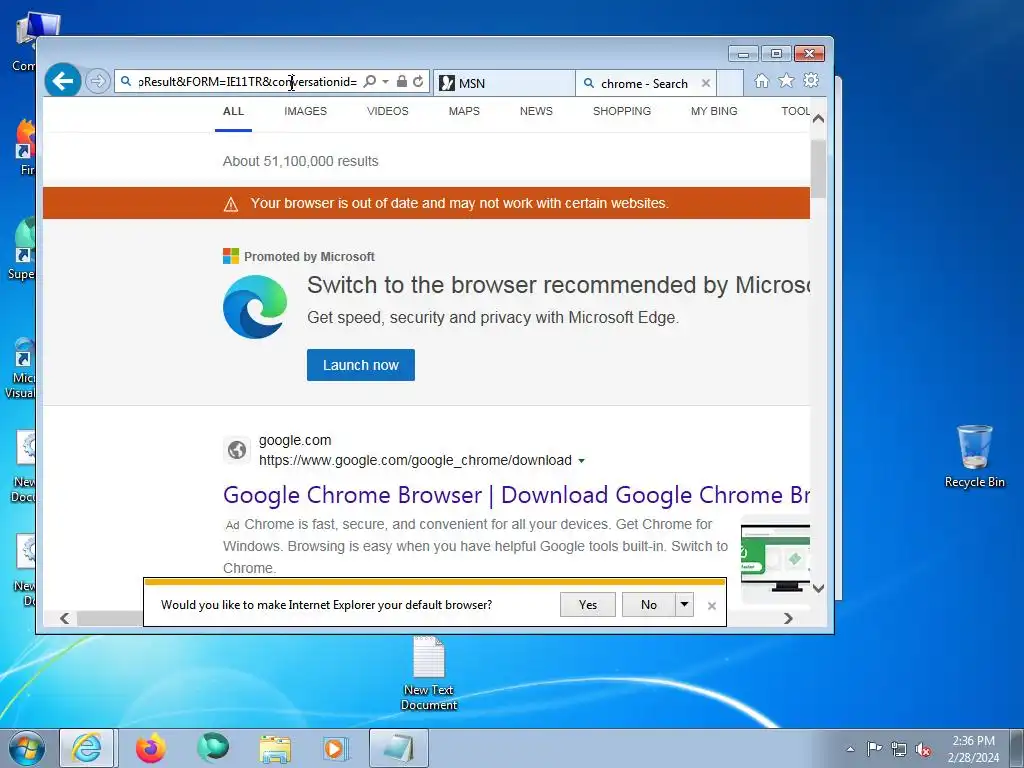Click the Microsoft Edge logo
This screenshot has width=1024, height=768.
255,306
